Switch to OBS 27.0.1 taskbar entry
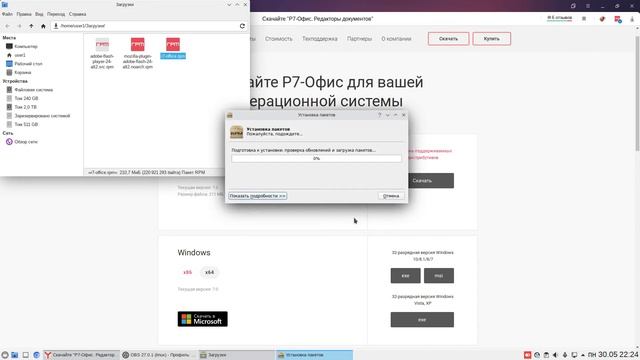The width and height of the screenshot is (640, 360). point(158,355)
